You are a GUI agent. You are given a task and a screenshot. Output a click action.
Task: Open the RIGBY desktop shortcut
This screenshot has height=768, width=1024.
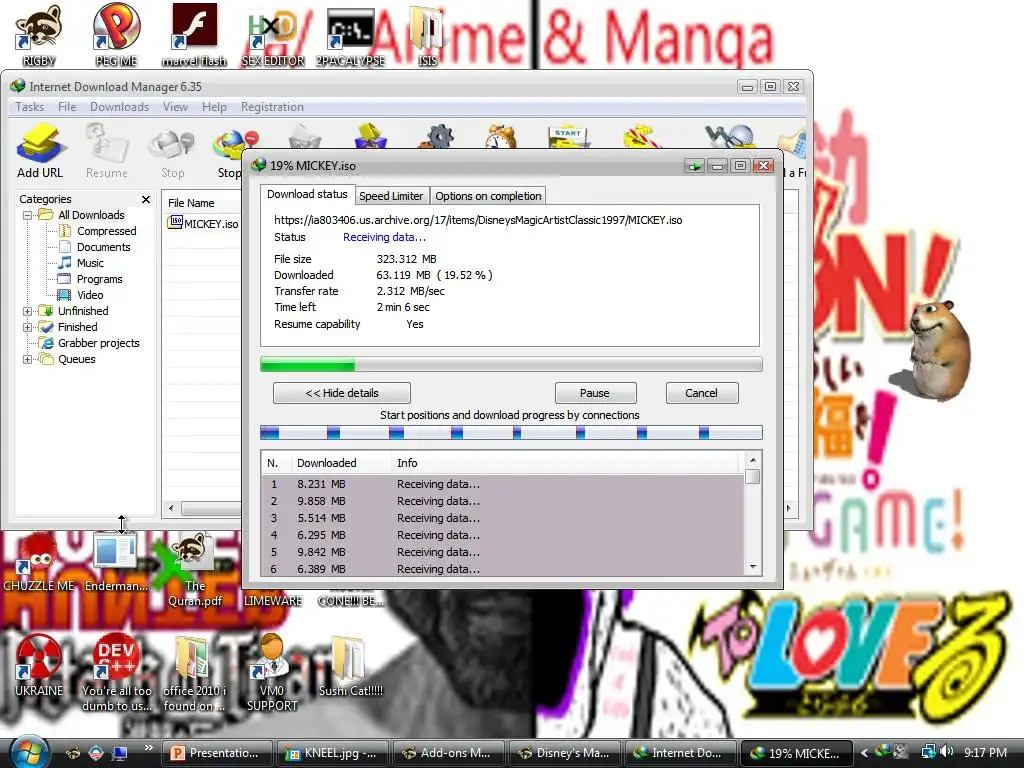[39, 34]
